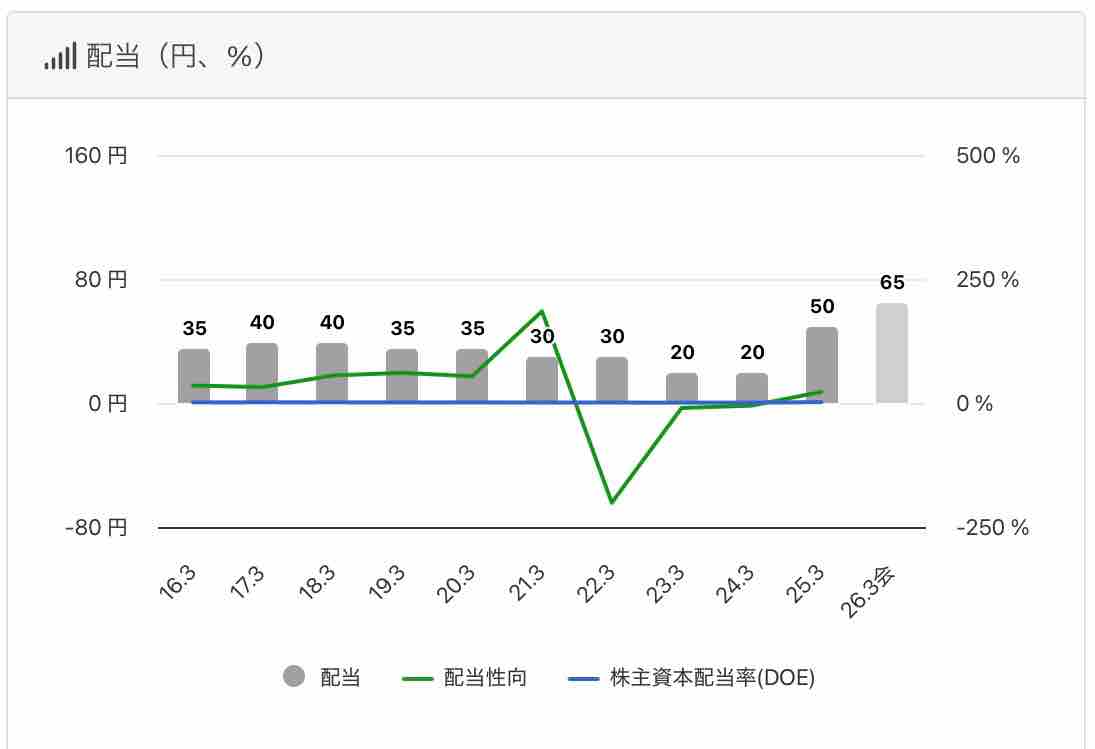Click the gray circle 配当 legend icon

tap(293, 677)
